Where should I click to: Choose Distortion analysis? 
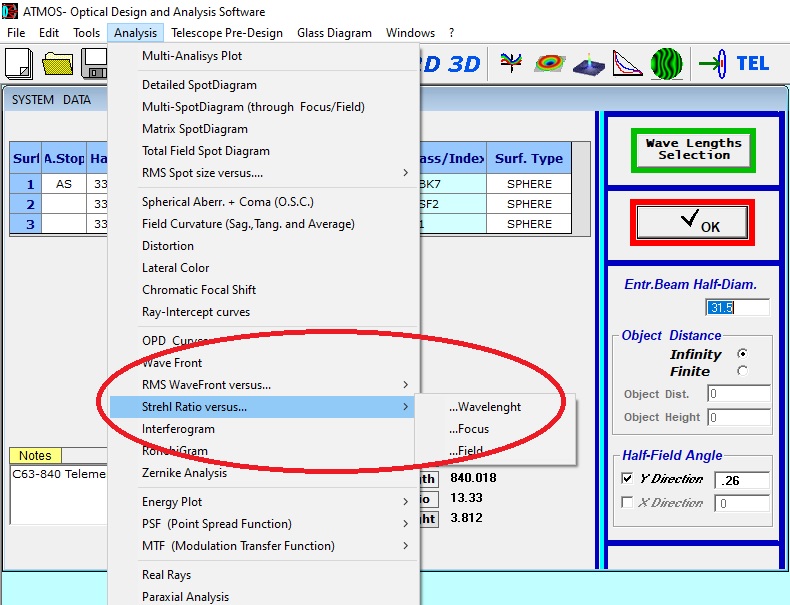click(x=262, y=246)
